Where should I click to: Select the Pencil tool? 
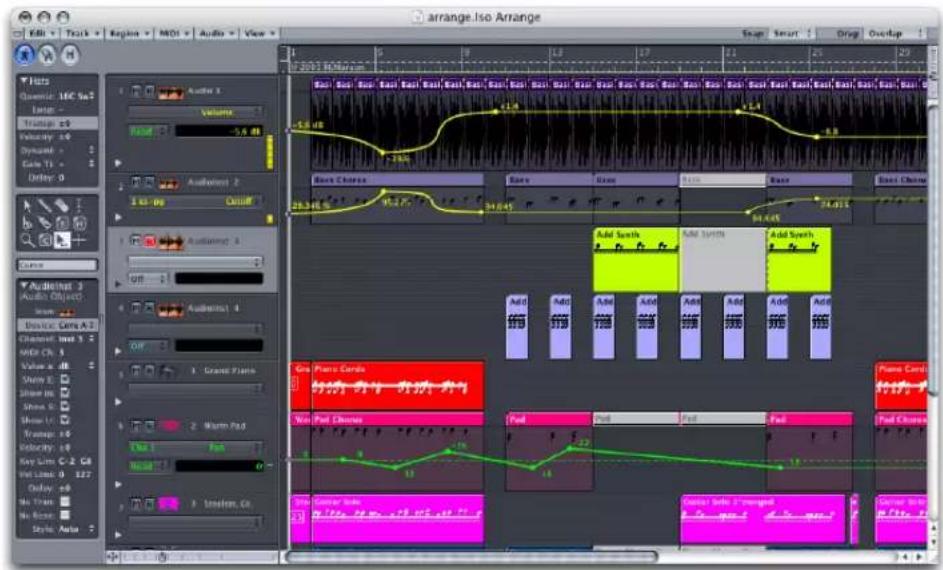tap(45, 206)
